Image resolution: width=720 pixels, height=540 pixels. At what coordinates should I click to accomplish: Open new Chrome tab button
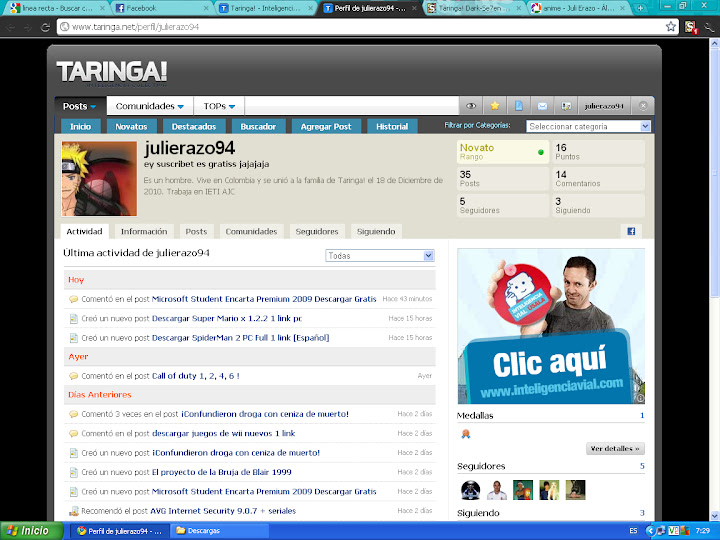tap(640, 8)
